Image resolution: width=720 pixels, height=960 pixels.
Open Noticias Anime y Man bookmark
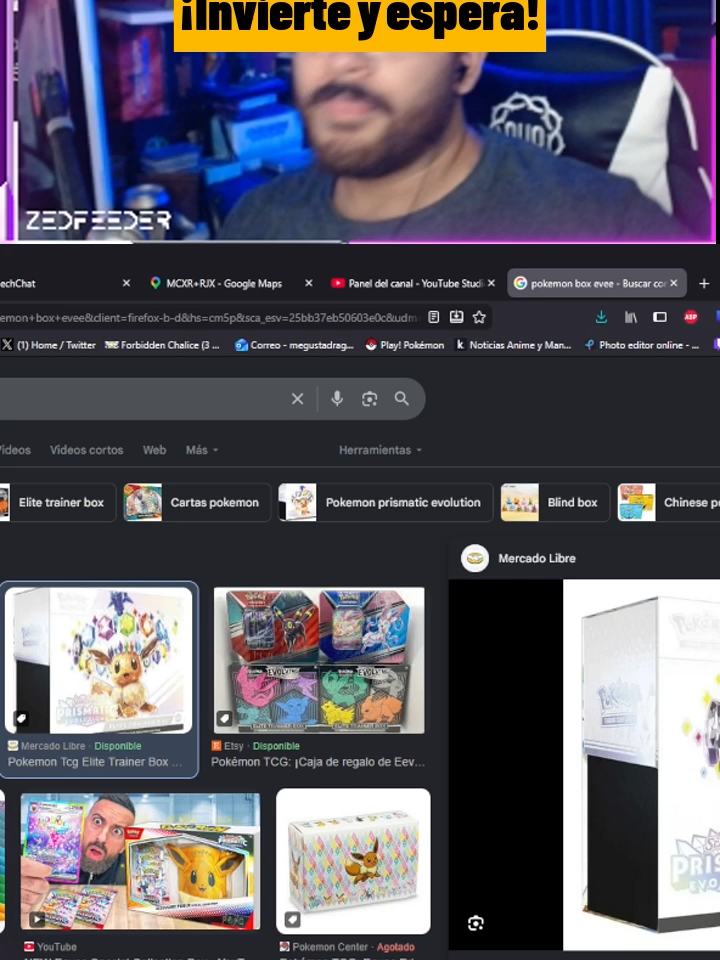coord(513,345)
